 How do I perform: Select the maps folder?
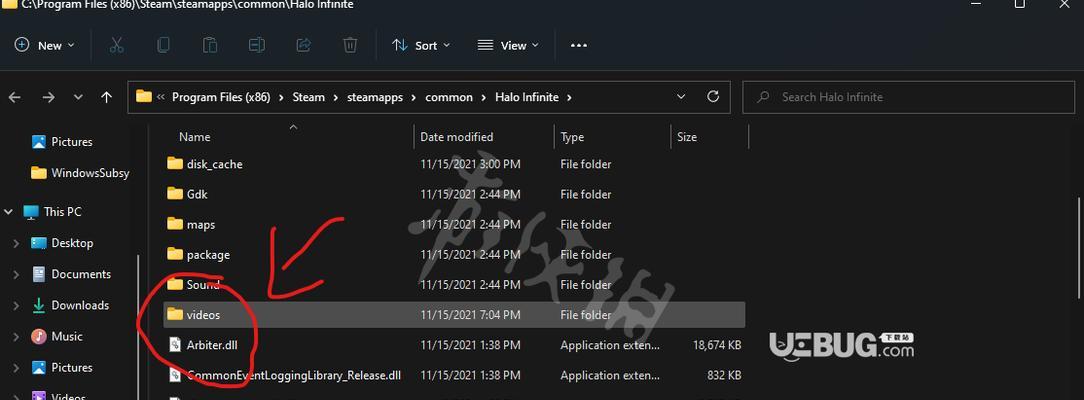(x=200, y=225)
